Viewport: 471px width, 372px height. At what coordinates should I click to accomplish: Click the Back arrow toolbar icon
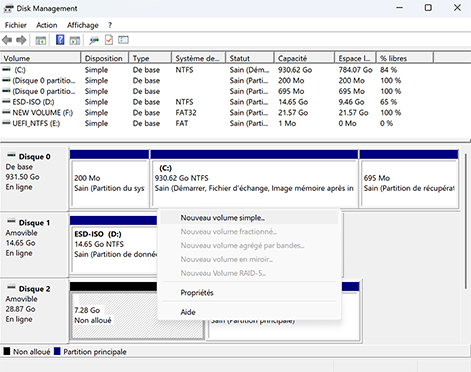pyautogui.click(x=7, y=40)
